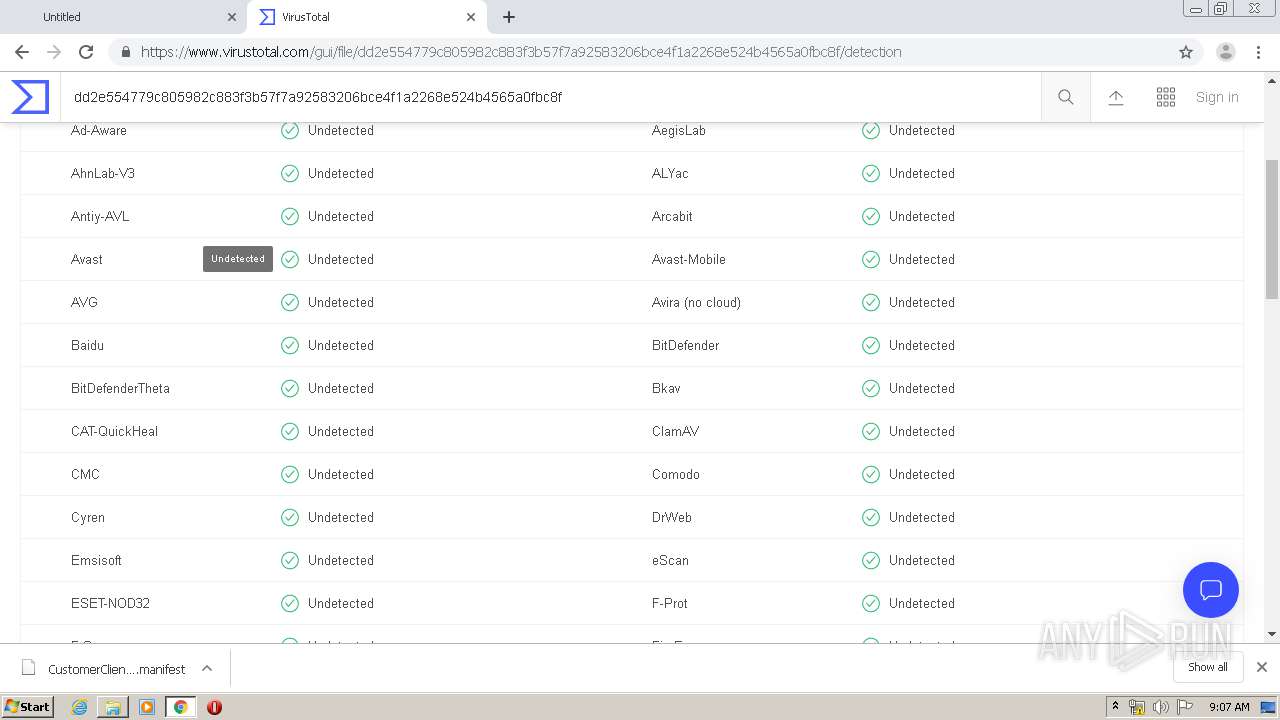Select the Emsisoft engine name
Viewport: 1280px width, 720px height.
pos(96,560)
